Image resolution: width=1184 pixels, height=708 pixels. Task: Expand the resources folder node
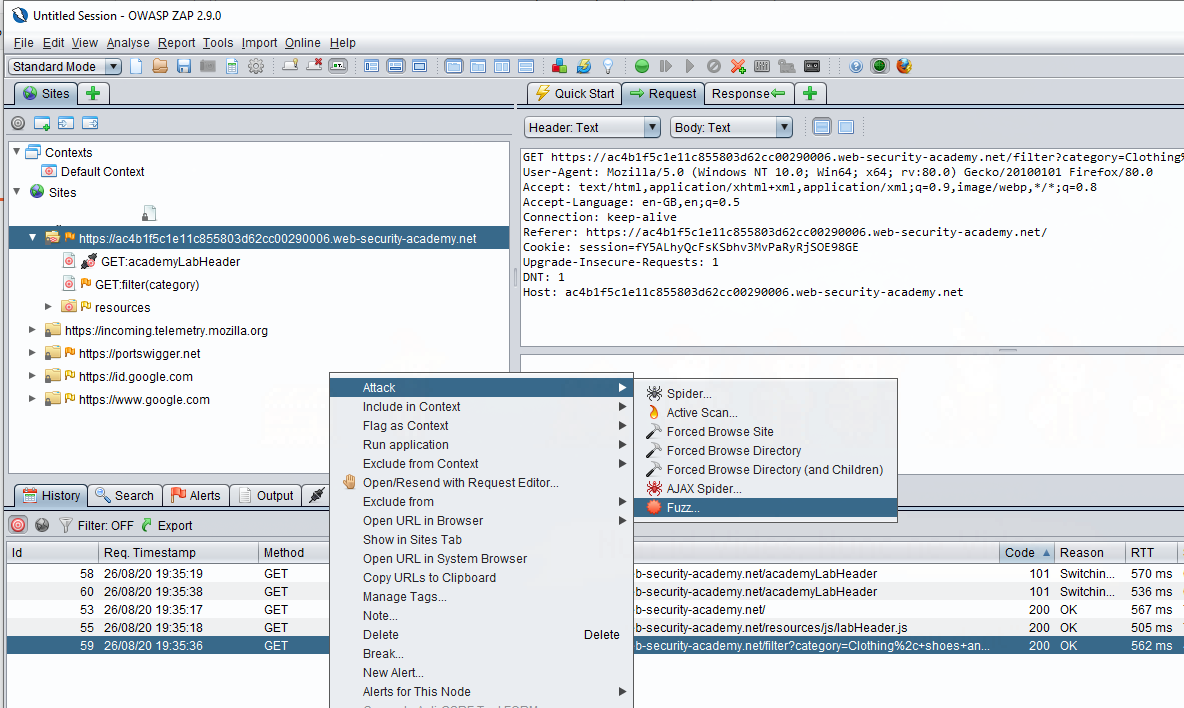pos(48,306)
